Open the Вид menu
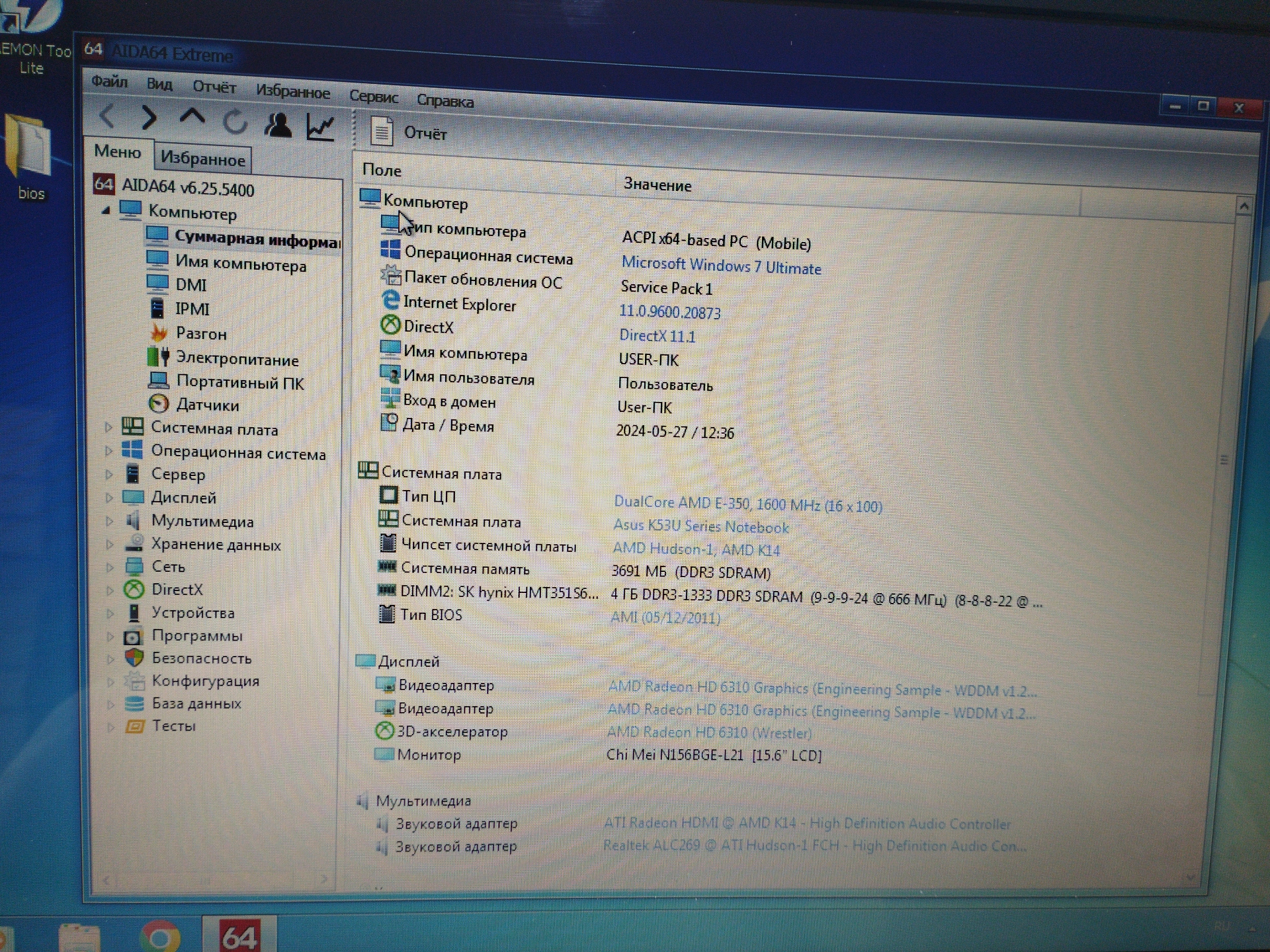The width and height of the screenshot is (1270, 952). tap(159, 84)
